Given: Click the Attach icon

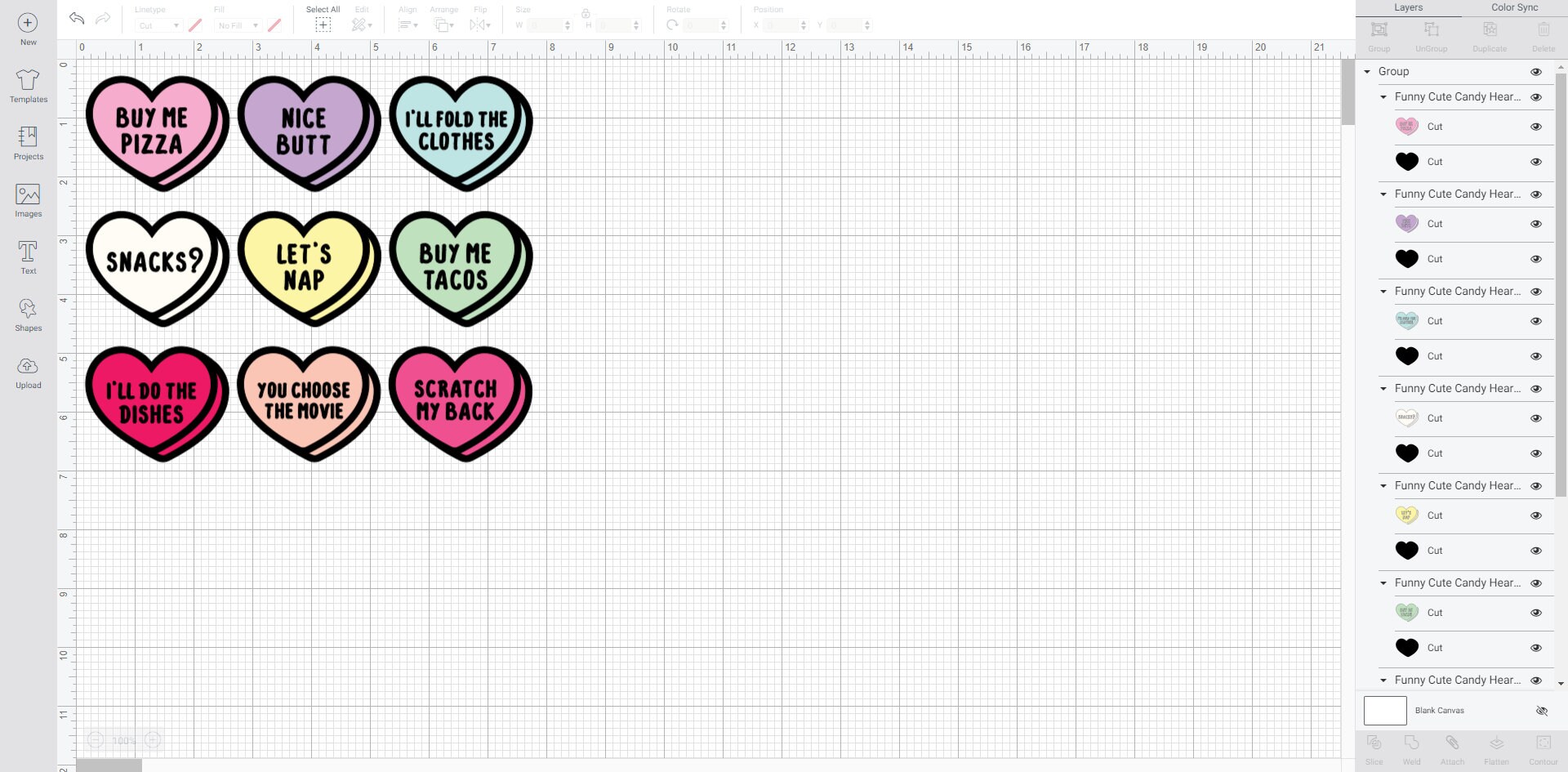Looking at the screenshot, I should coord(1453,744).
